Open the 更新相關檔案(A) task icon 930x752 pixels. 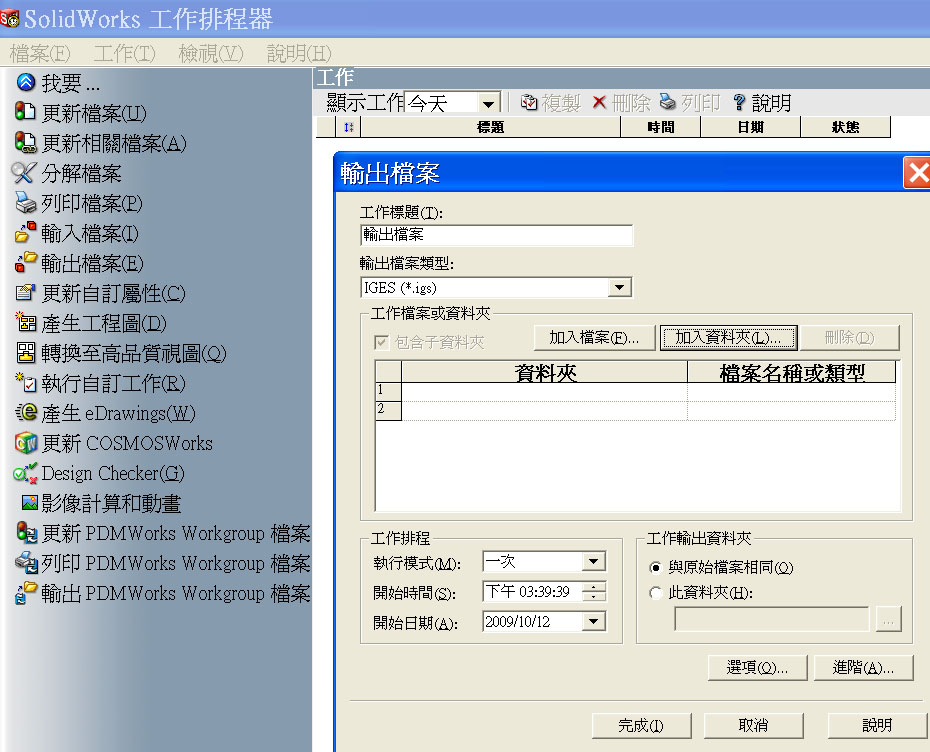[26, 142]
